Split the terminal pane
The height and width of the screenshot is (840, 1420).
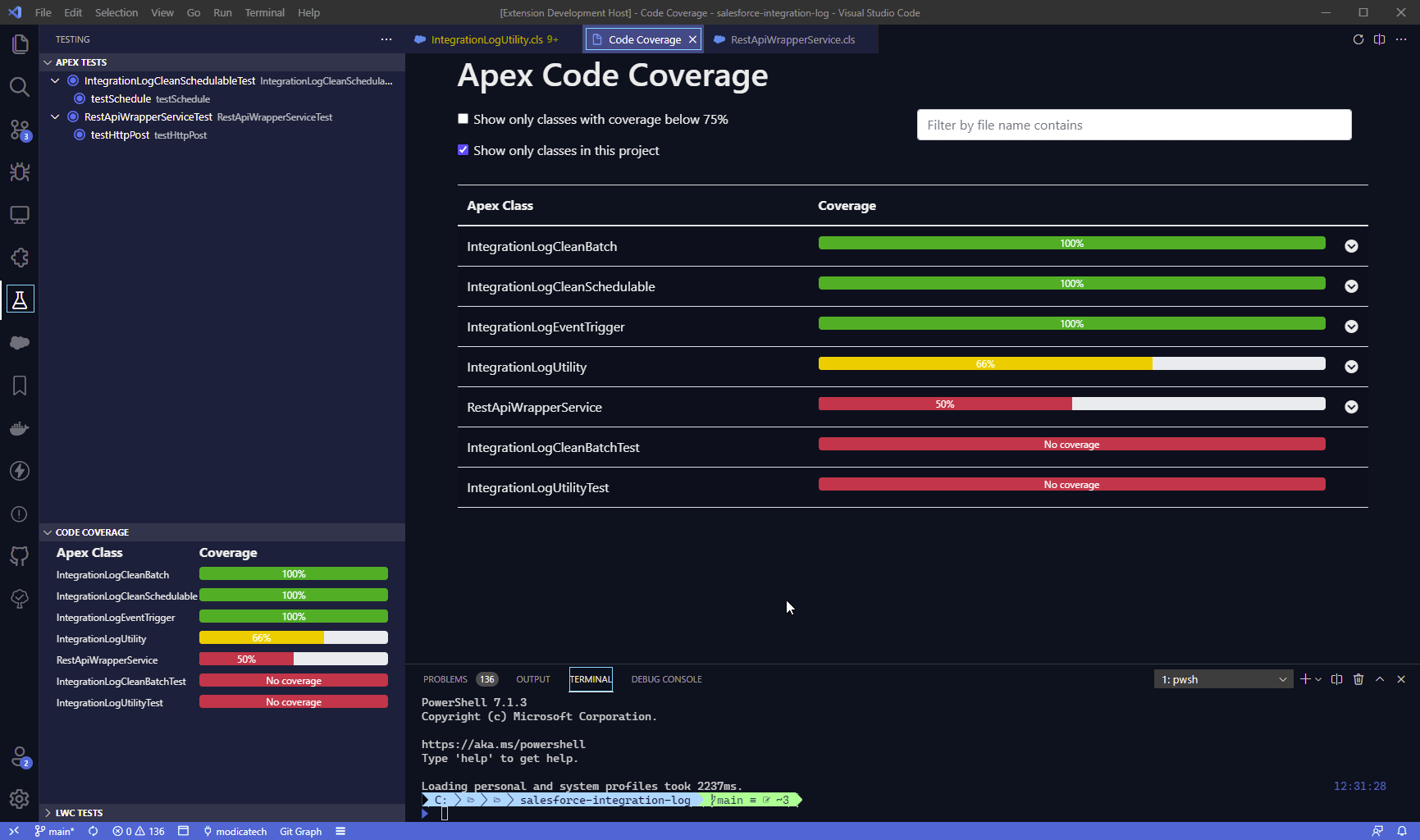point(1337,679)
